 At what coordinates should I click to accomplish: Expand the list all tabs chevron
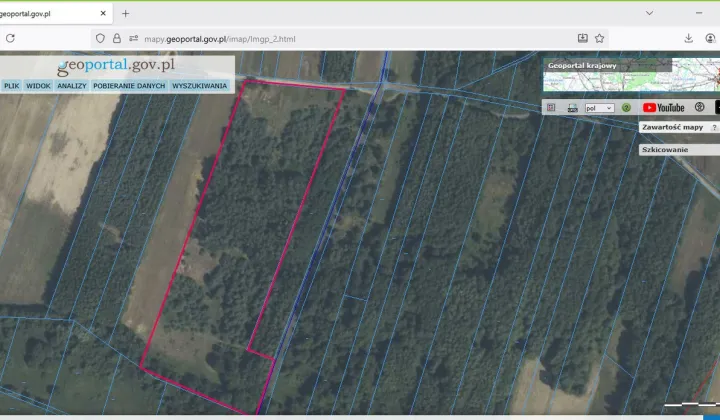click(649, 13)
